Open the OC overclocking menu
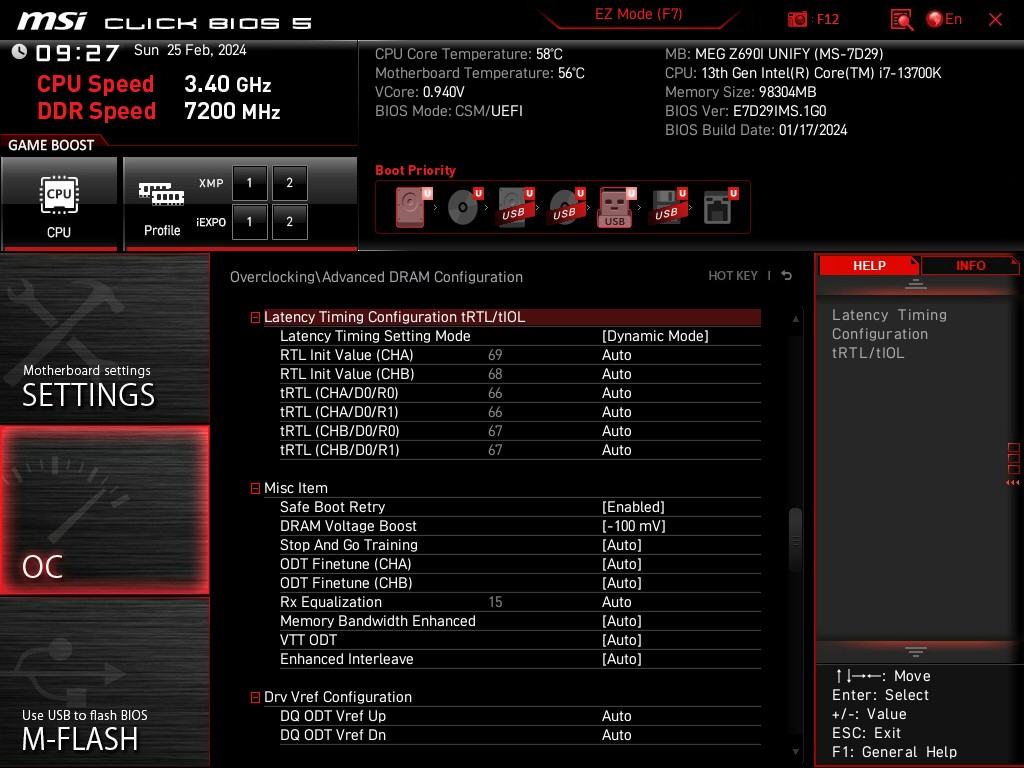Viewport: 1024px width, 768px height. 104,511
